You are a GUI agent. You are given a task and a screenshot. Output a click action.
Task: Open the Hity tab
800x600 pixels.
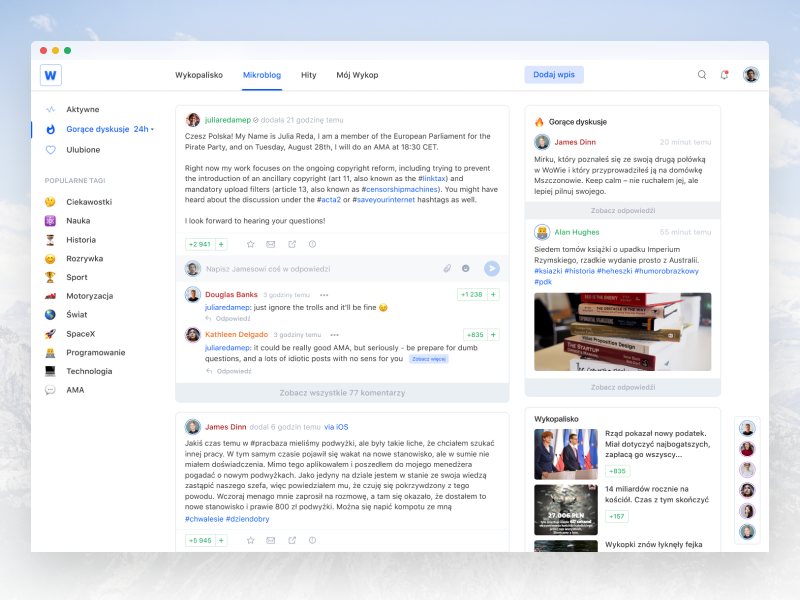[309, 75]
